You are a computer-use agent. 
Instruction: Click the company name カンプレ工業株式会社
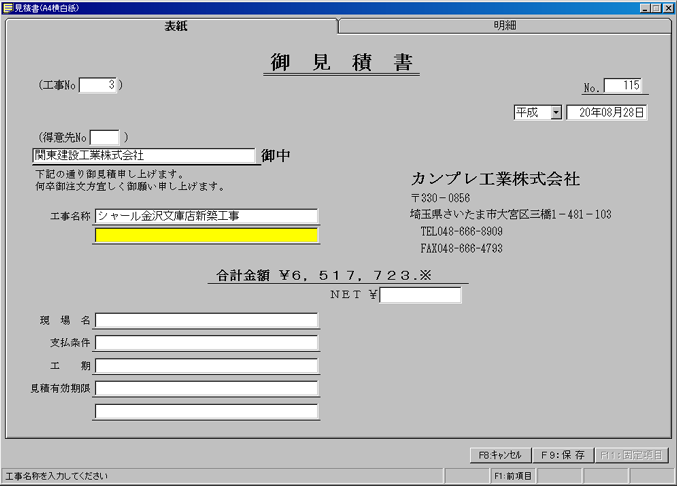[495, 179]
